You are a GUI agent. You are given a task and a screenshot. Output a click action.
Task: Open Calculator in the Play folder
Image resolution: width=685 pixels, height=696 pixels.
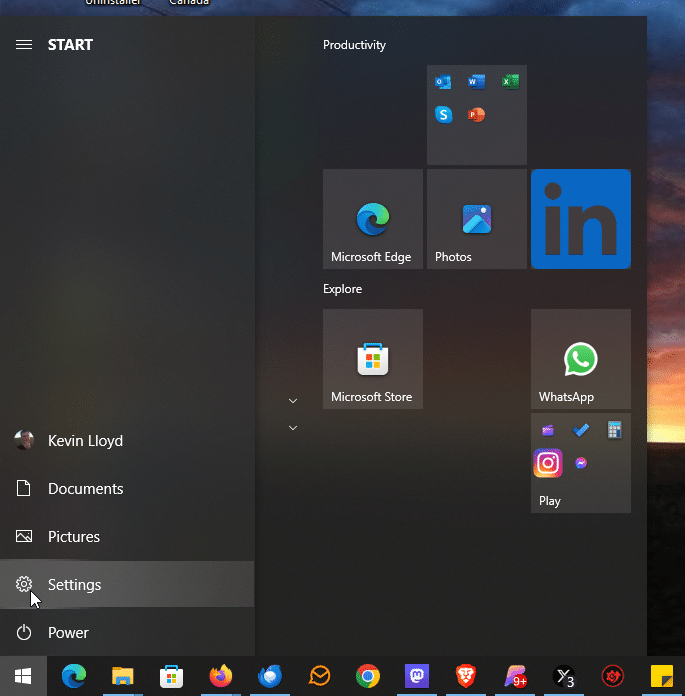point(614,430)
